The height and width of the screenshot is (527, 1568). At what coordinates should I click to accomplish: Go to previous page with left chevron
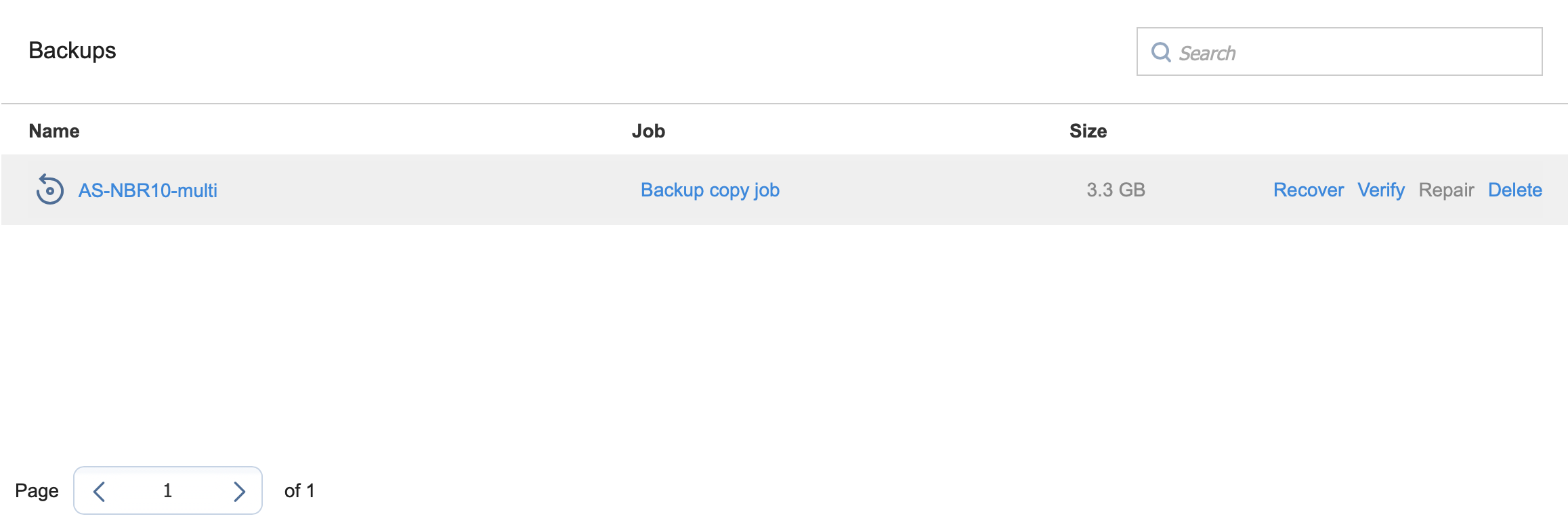tap(100, 491)
